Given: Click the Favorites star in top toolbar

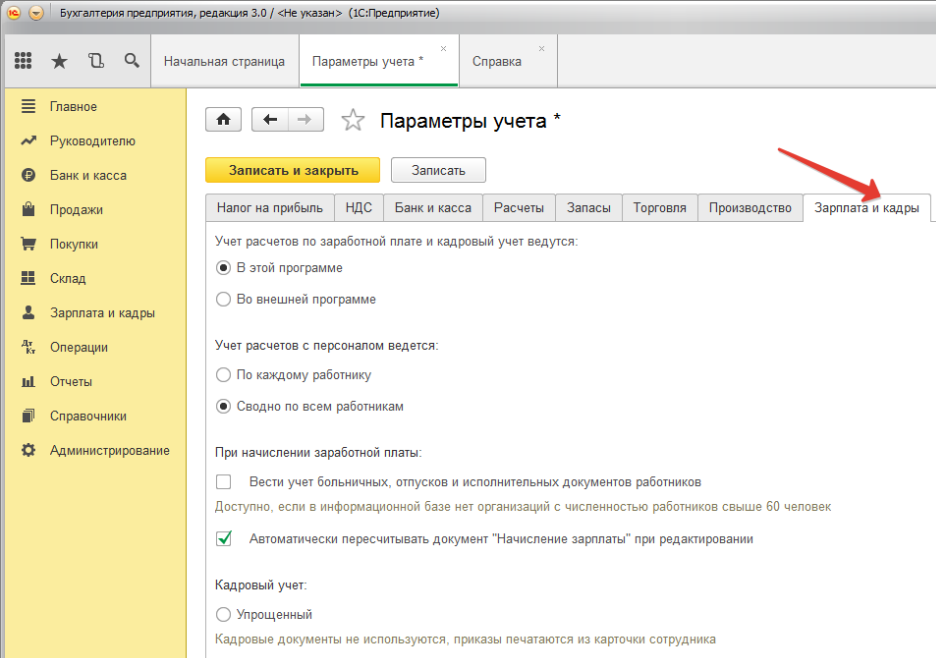Looking at the screenshot, I should click(x=59, y=61).
